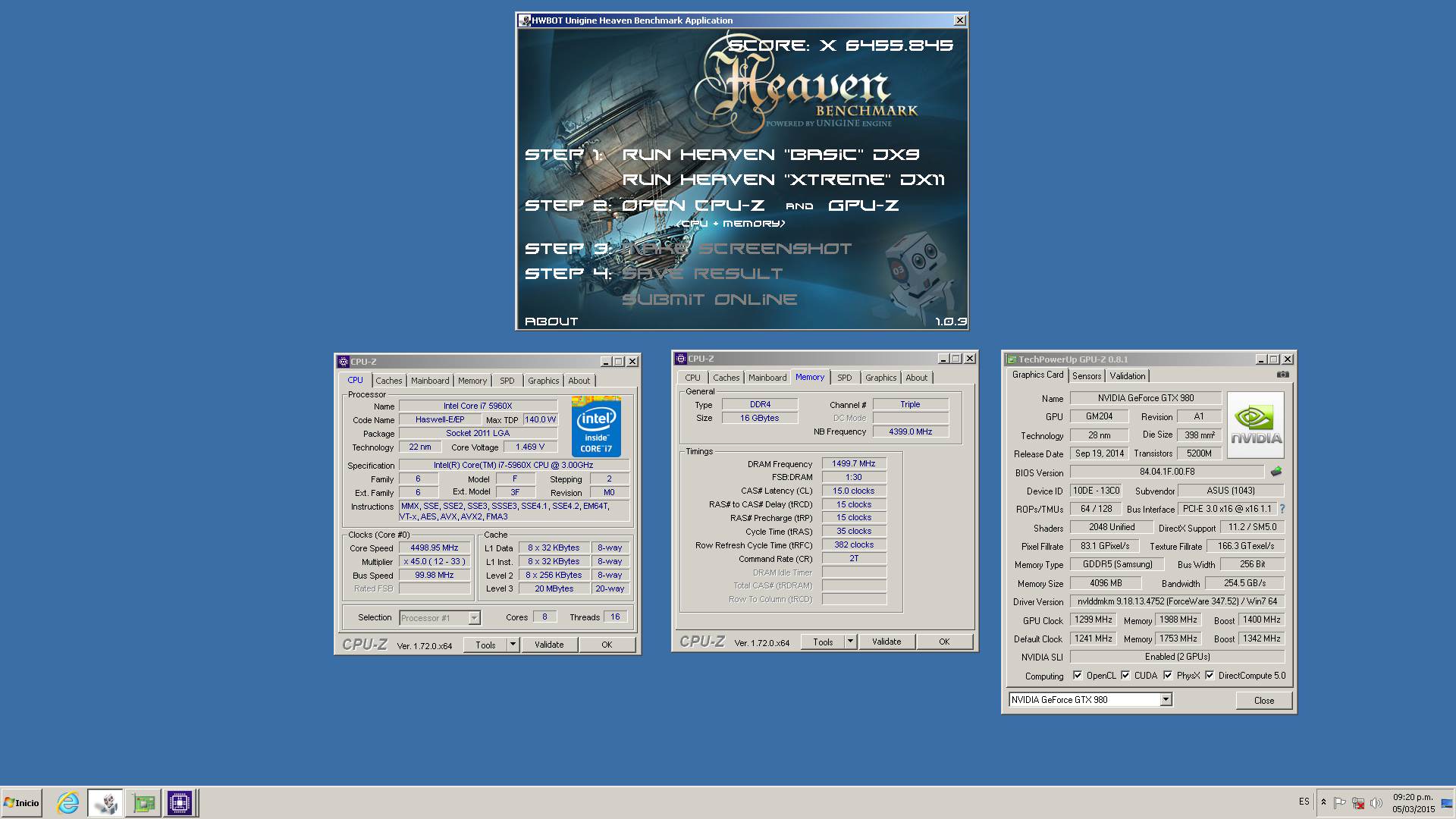Click the HWBOT Heaven taskbar icon

point(105,802)
